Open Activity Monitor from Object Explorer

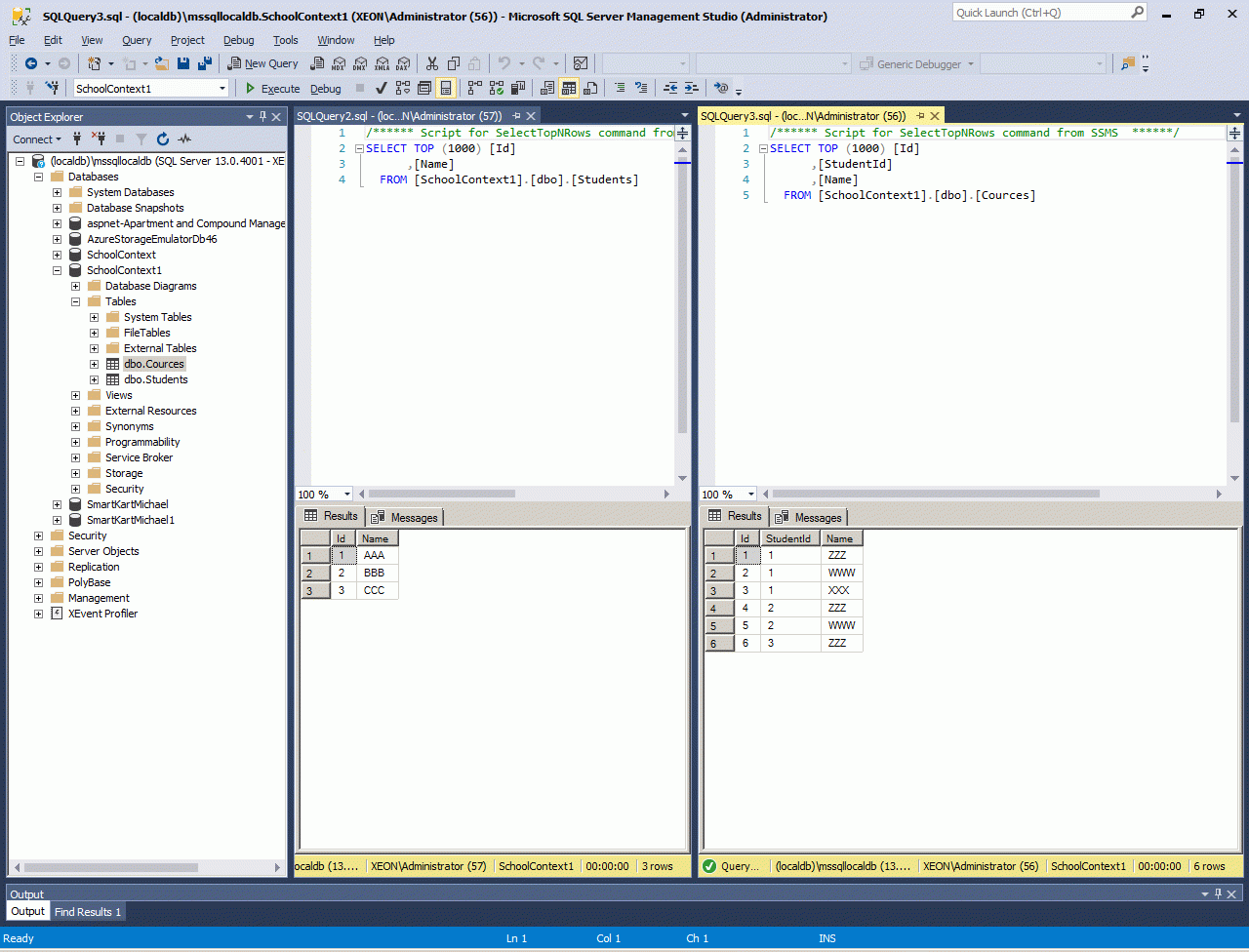pyautogui.click(x=184, y=139)
